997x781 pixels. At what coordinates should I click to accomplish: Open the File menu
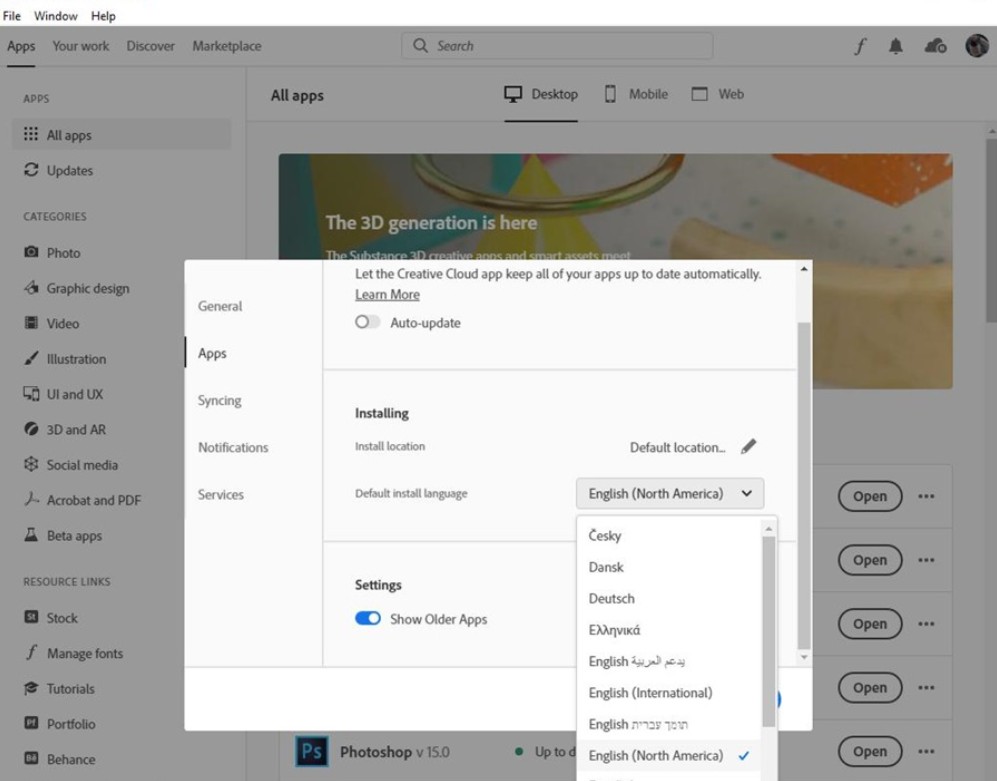[x=11, y=16]
